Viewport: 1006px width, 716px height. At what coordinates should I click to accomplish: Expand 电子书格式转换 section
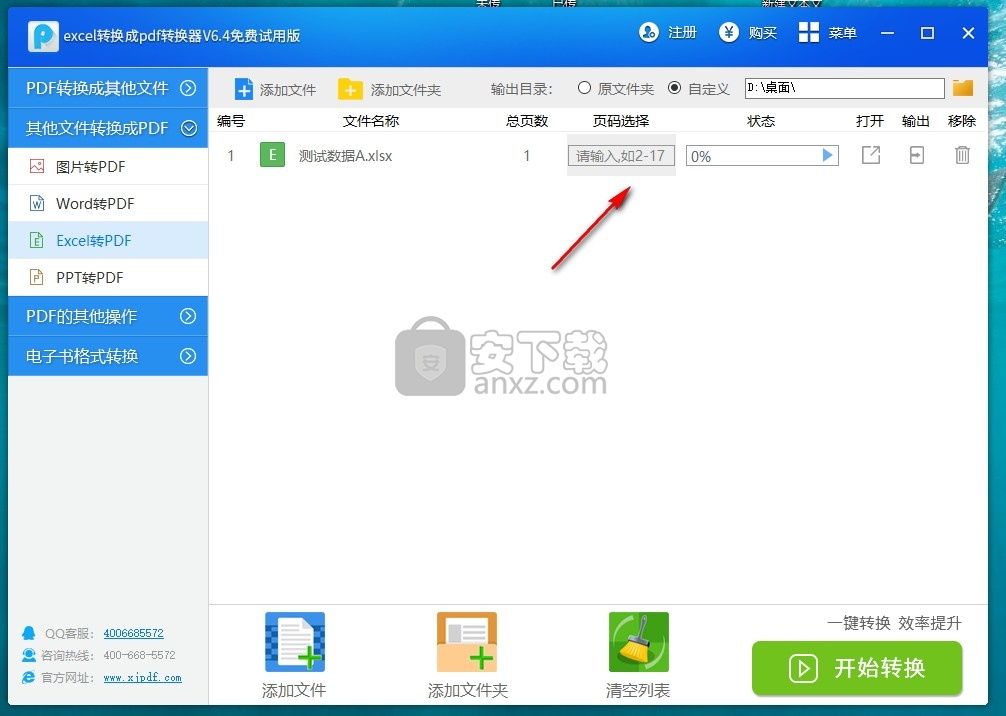click(108, 356)
